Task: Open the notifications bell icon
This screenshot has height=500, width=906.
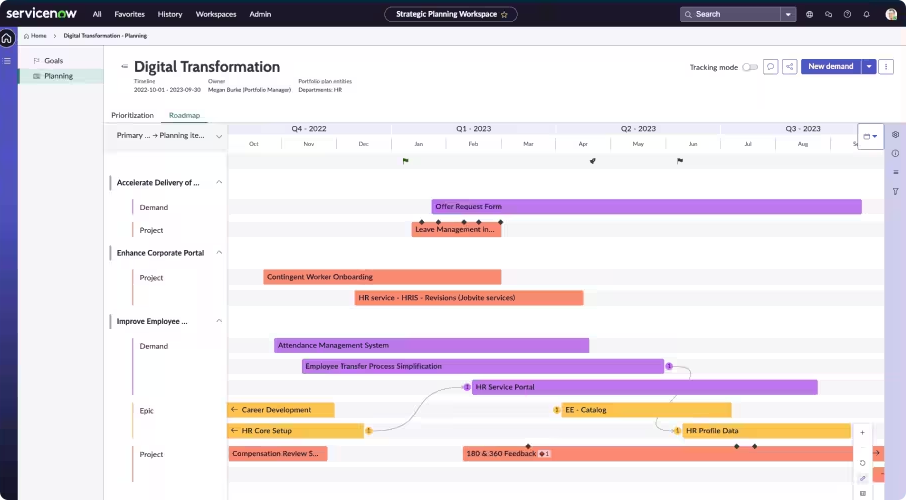Action: (865, 14)
